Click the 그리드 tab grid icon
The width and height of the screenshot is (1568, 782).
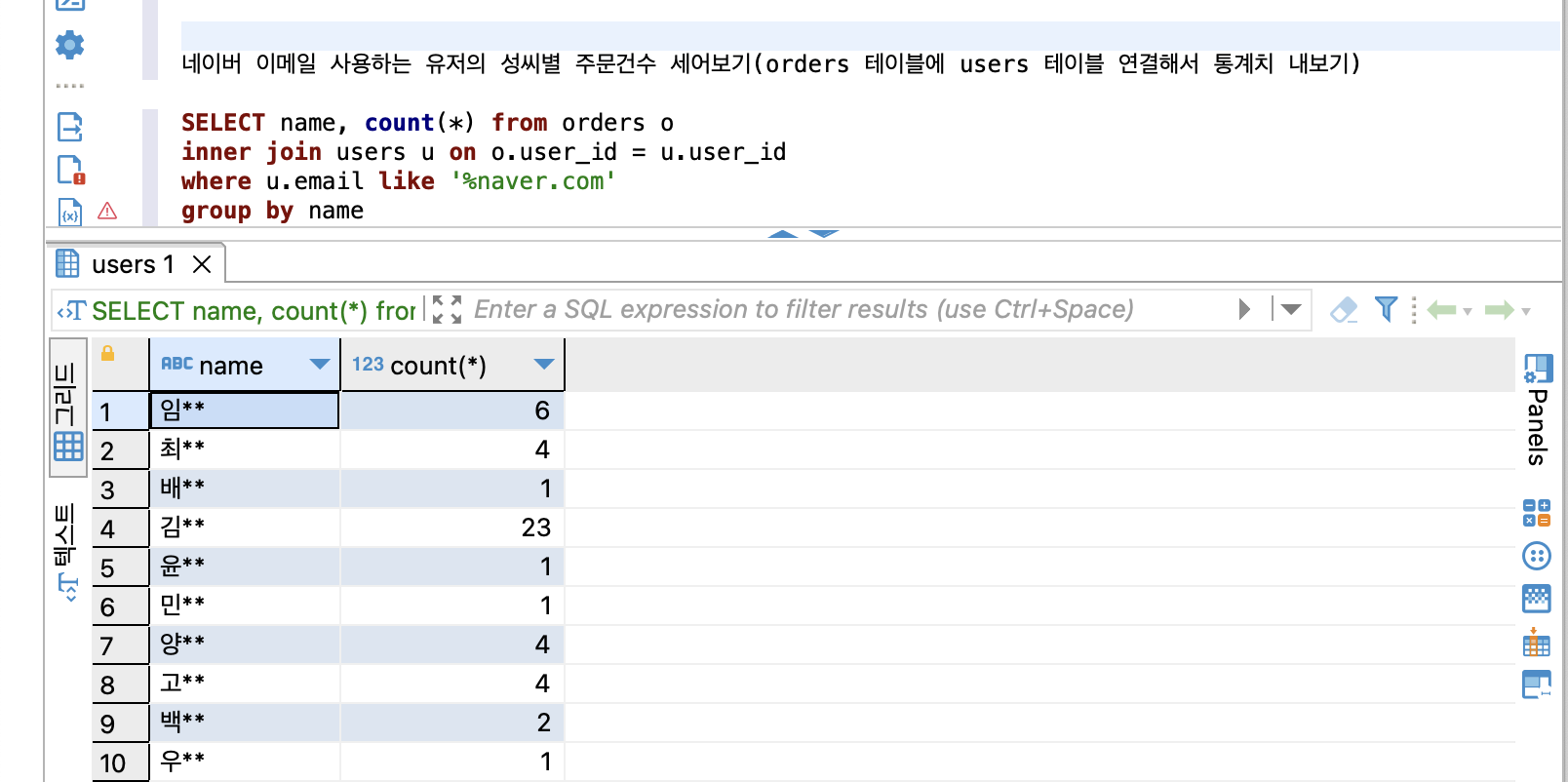click(68, 447)
